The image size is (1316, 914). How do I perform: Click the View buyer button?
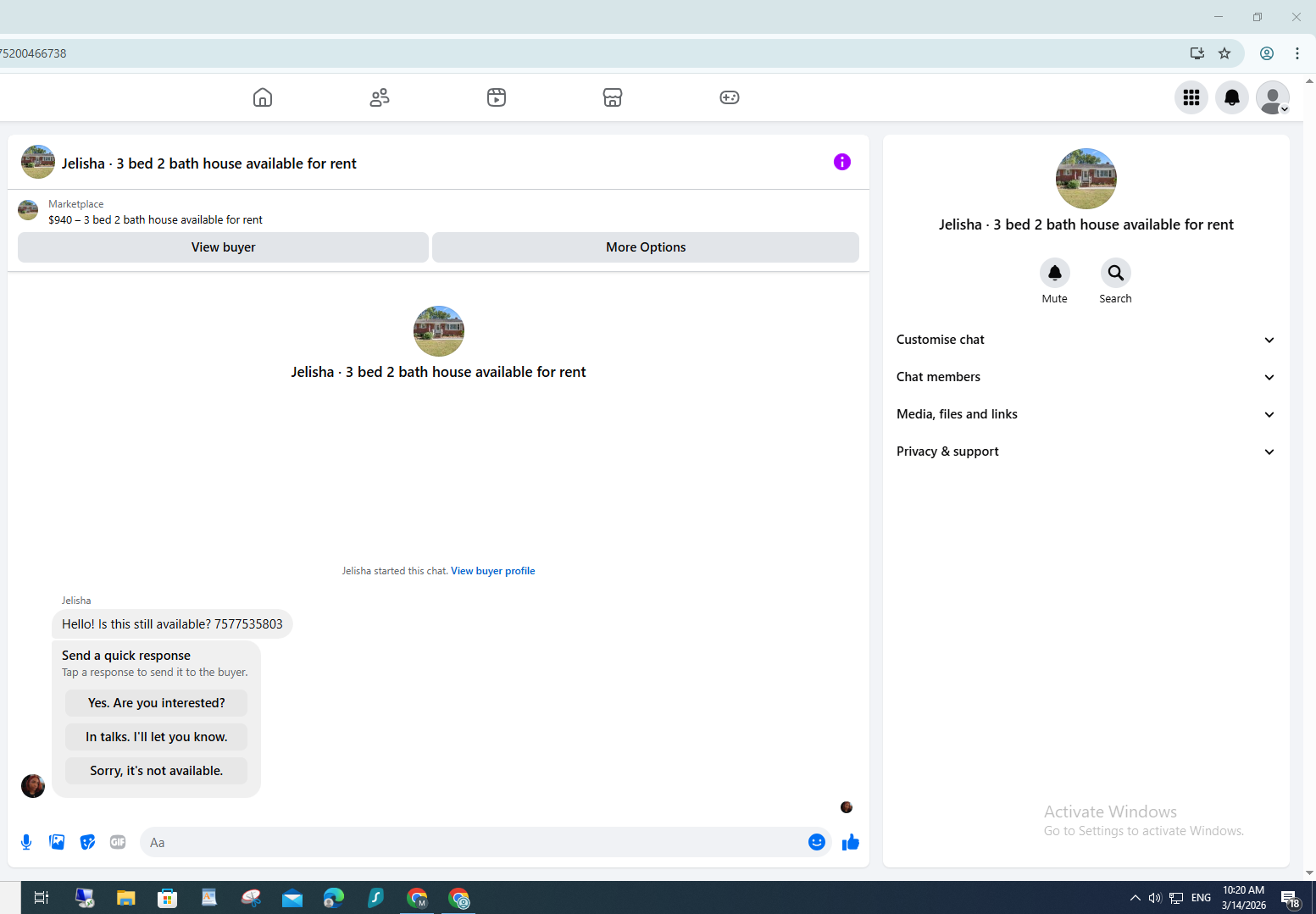click(x=223, y=247)
